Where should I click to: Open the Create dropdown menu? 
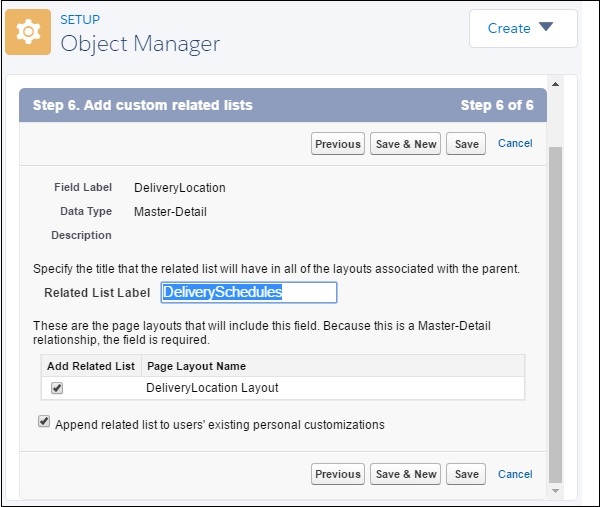coord(522,28)
